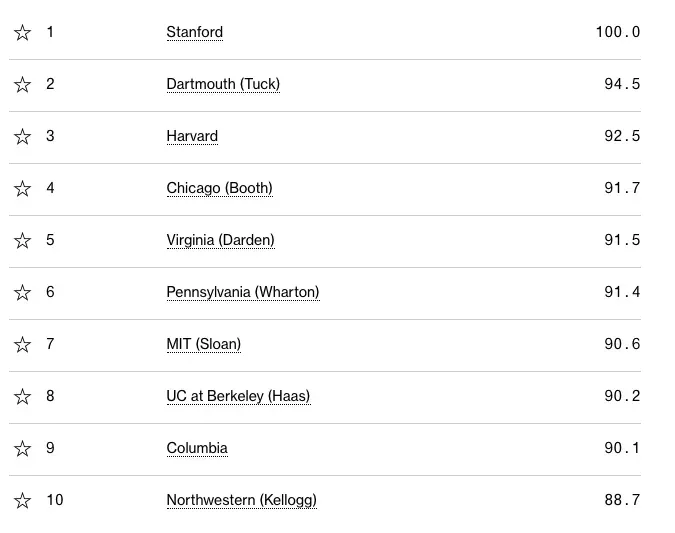Star the Stanford ranking row
The image size is (675, 533).
point(22,32)
